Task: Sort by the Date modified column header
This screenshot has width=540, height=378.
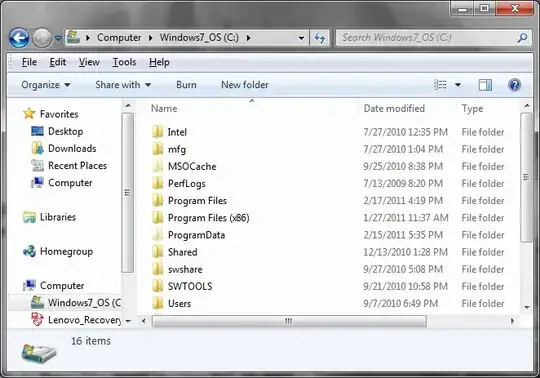Action: [x=394, y=108]
